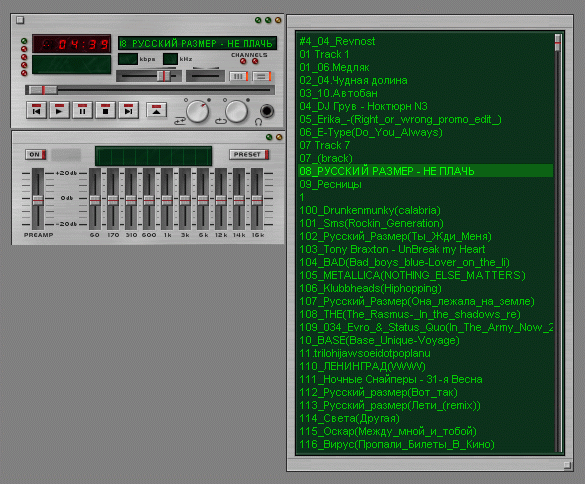The width and height of the screenshot is (585, 484).
Task: Click the balance slider
Action: pyautogui.click(x=205, y=76)
